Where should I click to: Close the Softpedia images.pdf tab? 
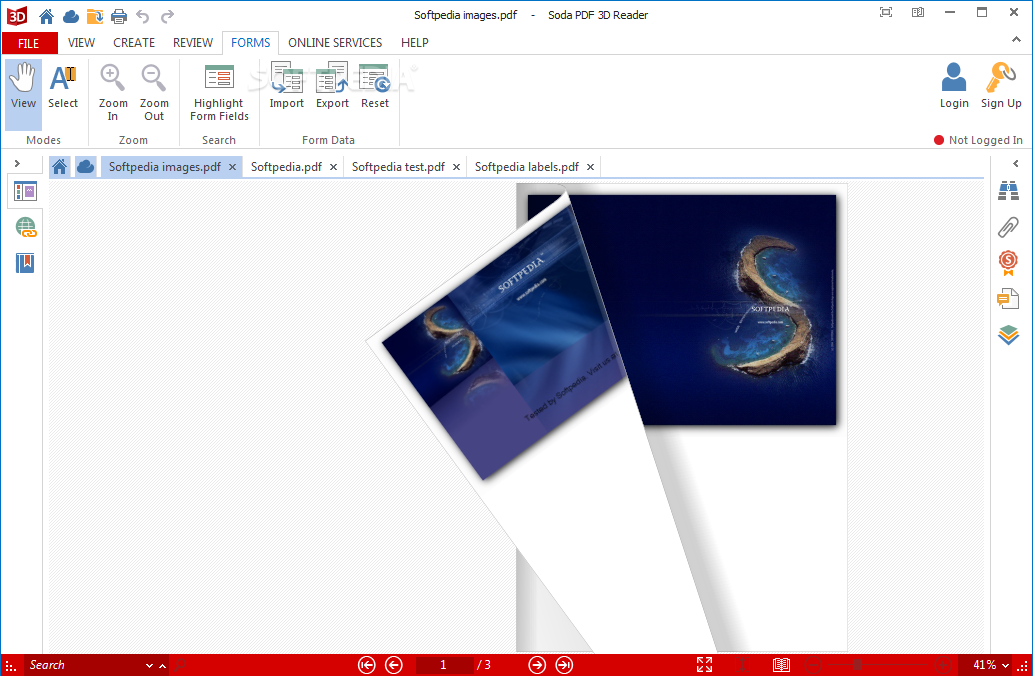coord(232,167)
